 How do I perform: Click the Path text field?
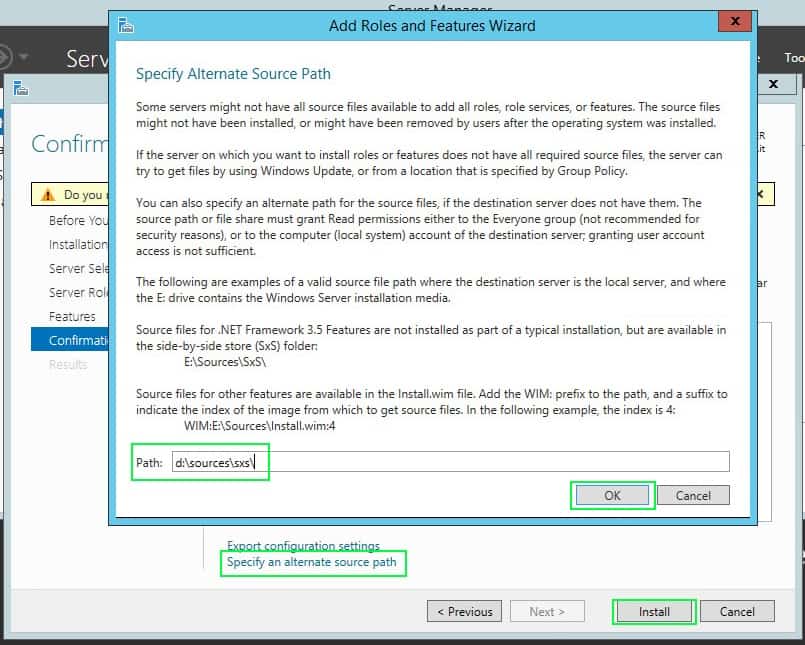pyautogui.click(x=450, y=462)
